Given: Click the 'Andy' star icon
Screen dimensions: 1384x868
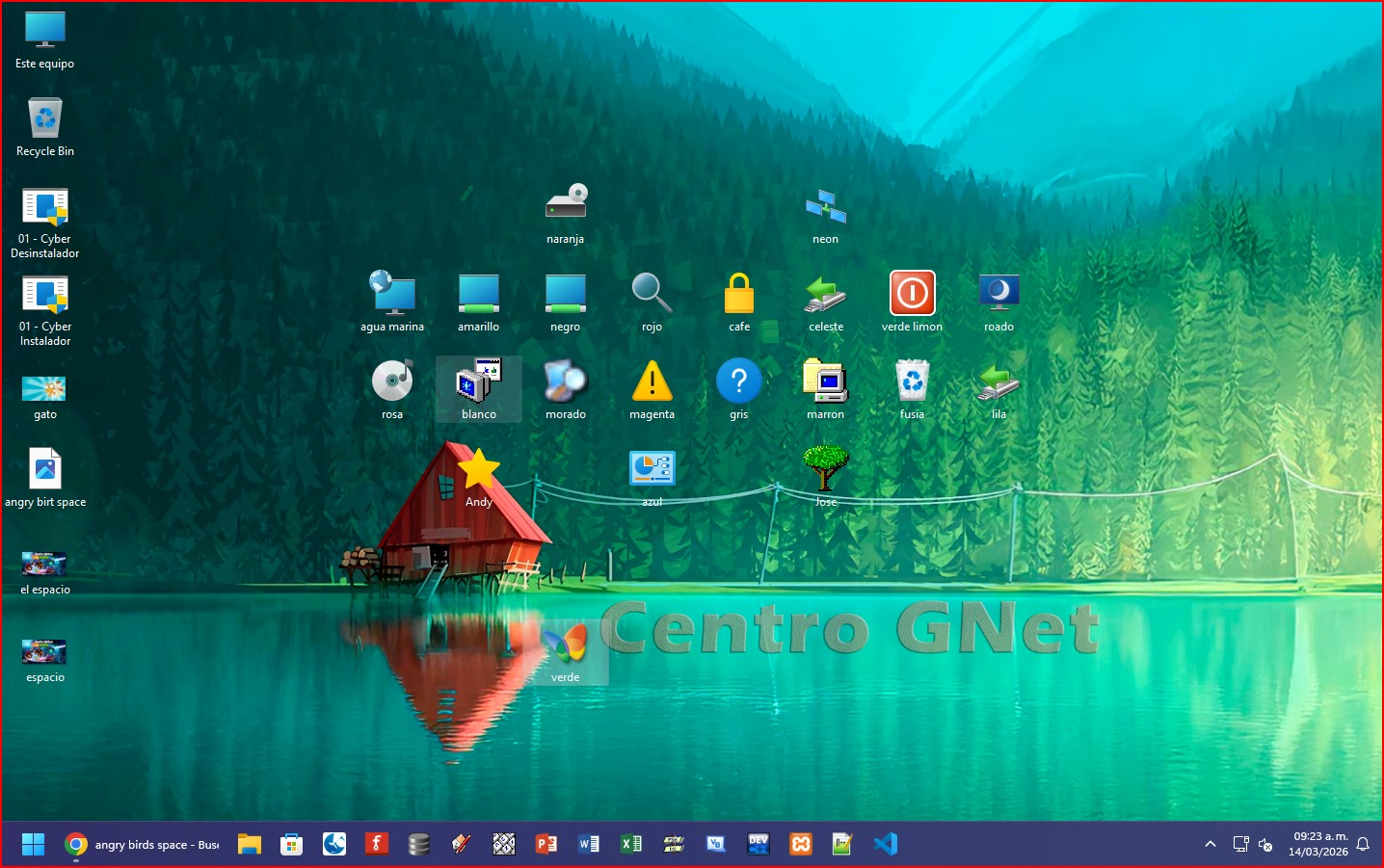Looking at the screenshot, I should [479, 469].
